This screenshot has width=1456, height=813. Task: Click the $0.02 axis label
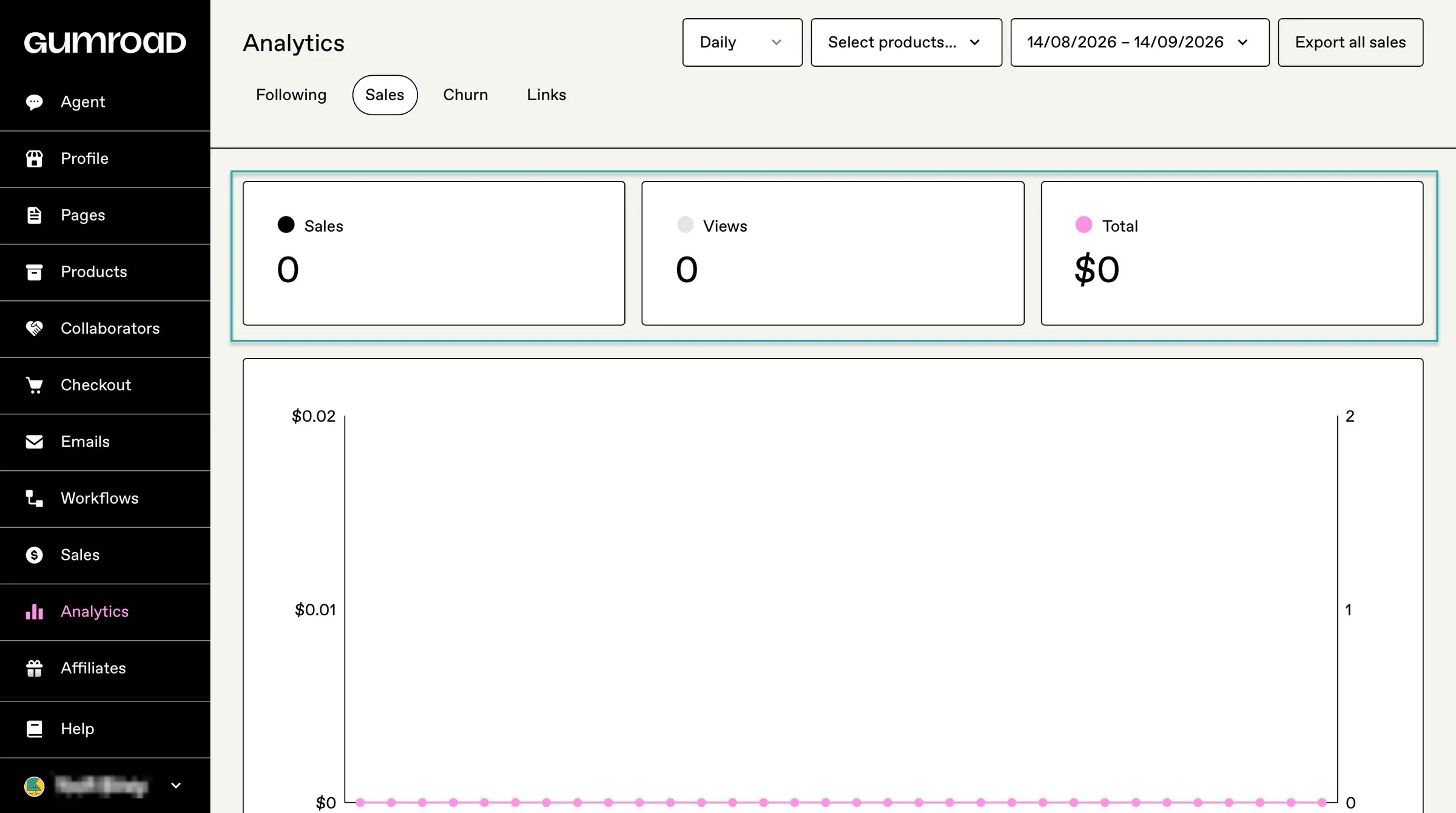(314, 416)
